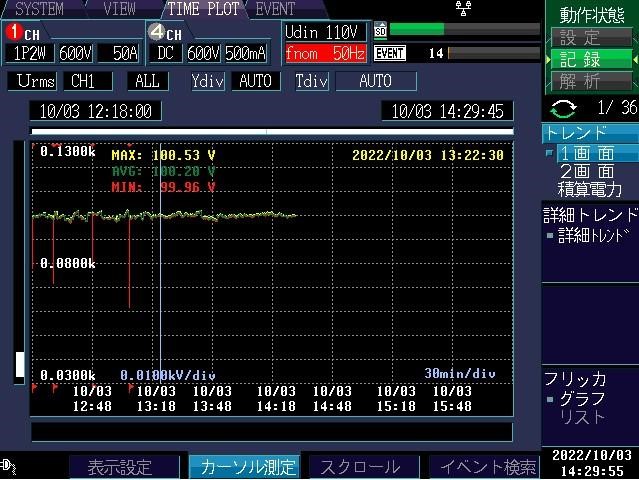This screenshot has height=480, width=639.
Task: Switch to the SYSTEM tab
Action: click(x=40, y=9)
